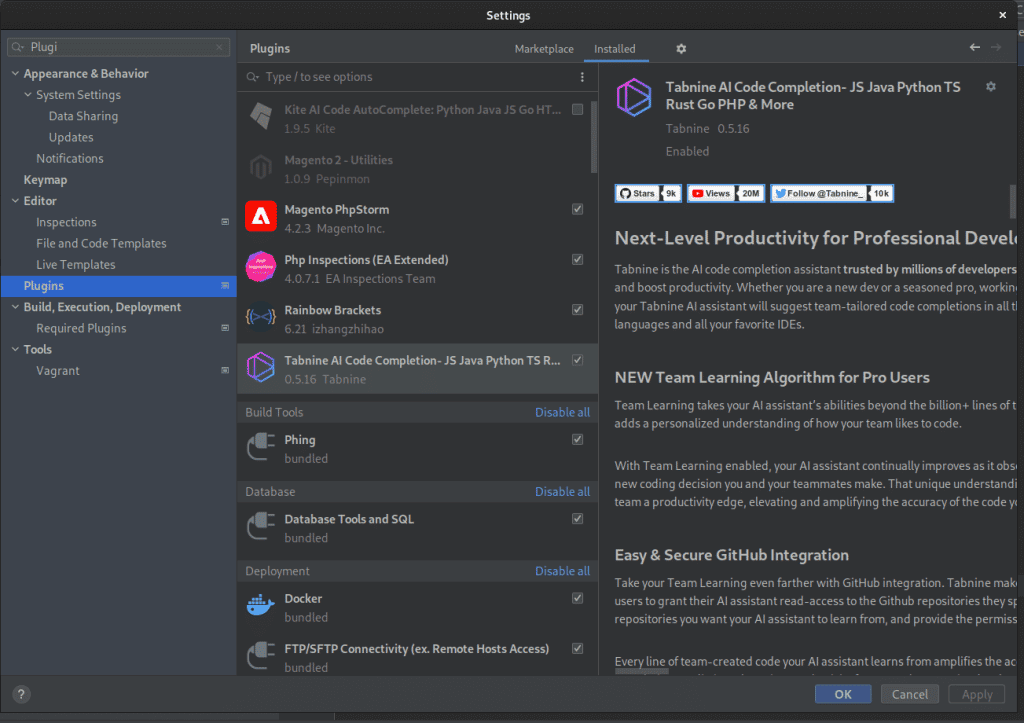The image size is (1024, 723).
Task: Click the Magento 2 Utilities plugin icon
Action: point(261,167)
